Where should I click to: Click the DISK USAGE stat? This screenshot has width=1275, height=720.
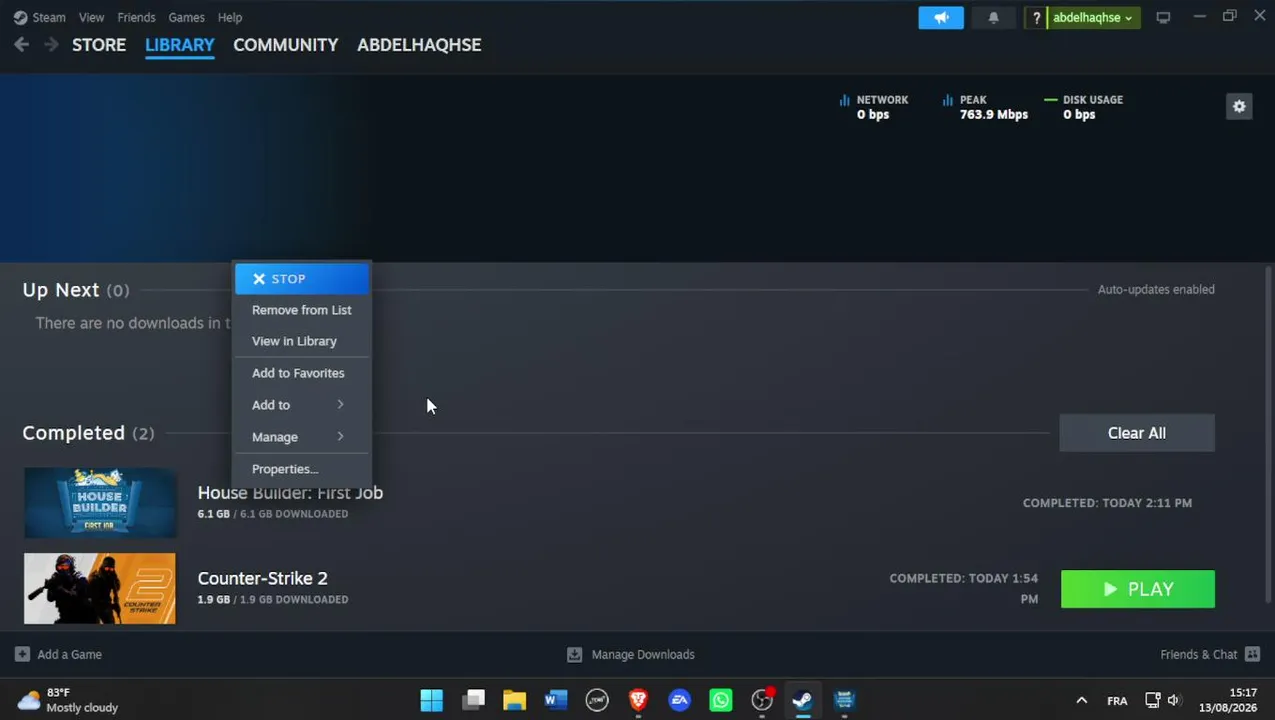coord(1083,107)
